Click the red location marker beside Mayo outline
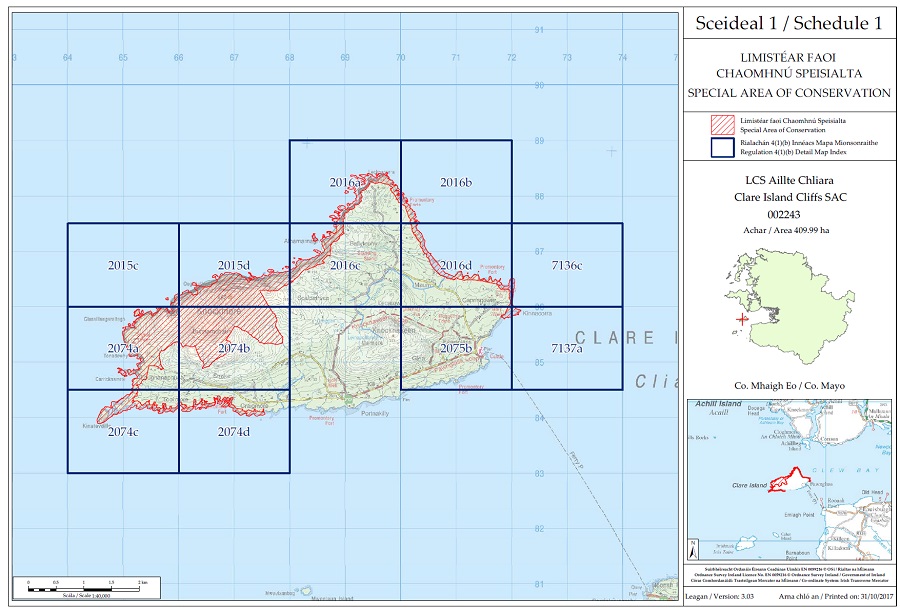This screenshot has height=612, width=900. click(741, 319)
